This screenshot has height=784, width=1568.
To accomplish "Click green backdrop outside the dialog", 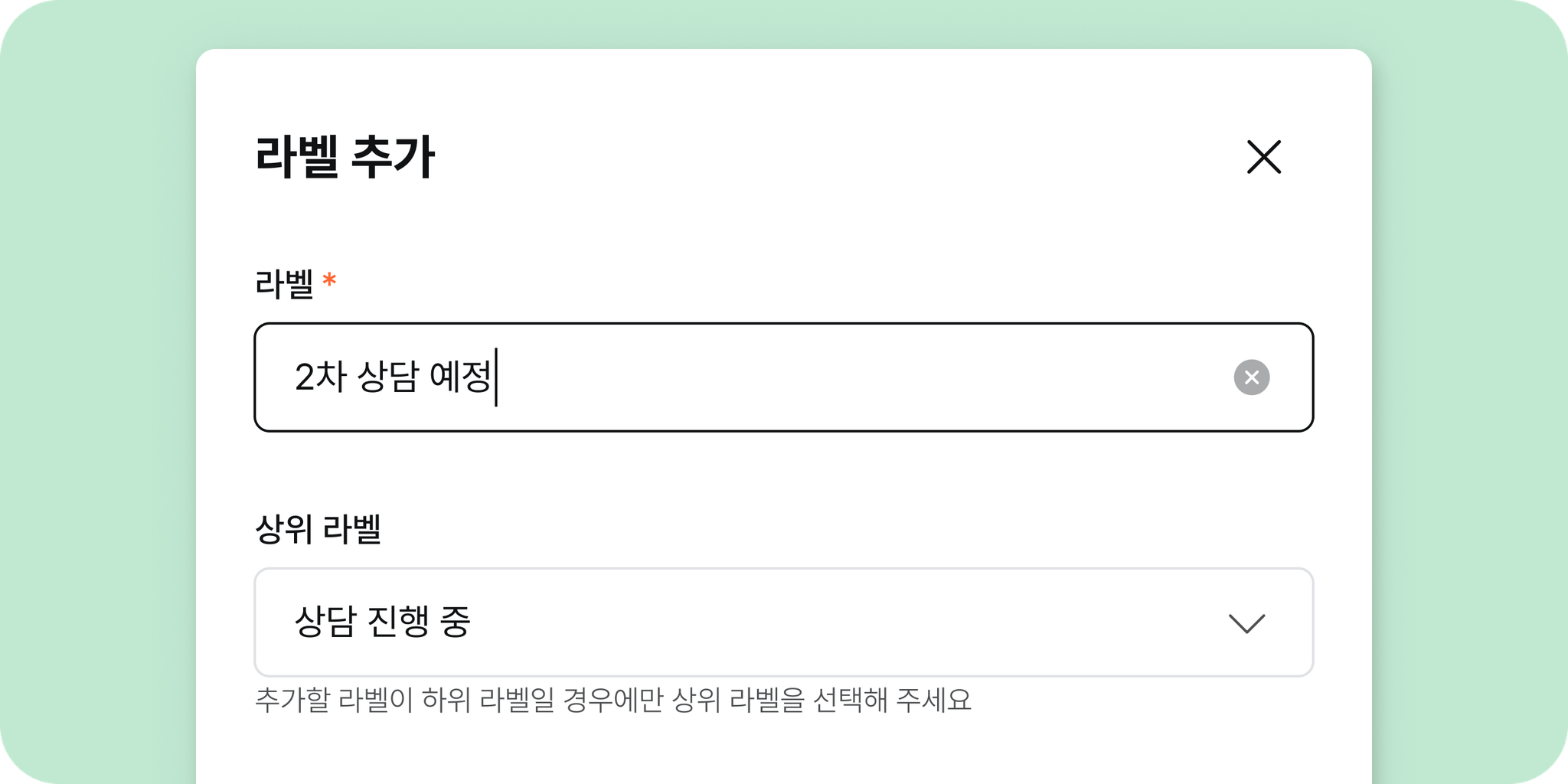I will [98, 392].
